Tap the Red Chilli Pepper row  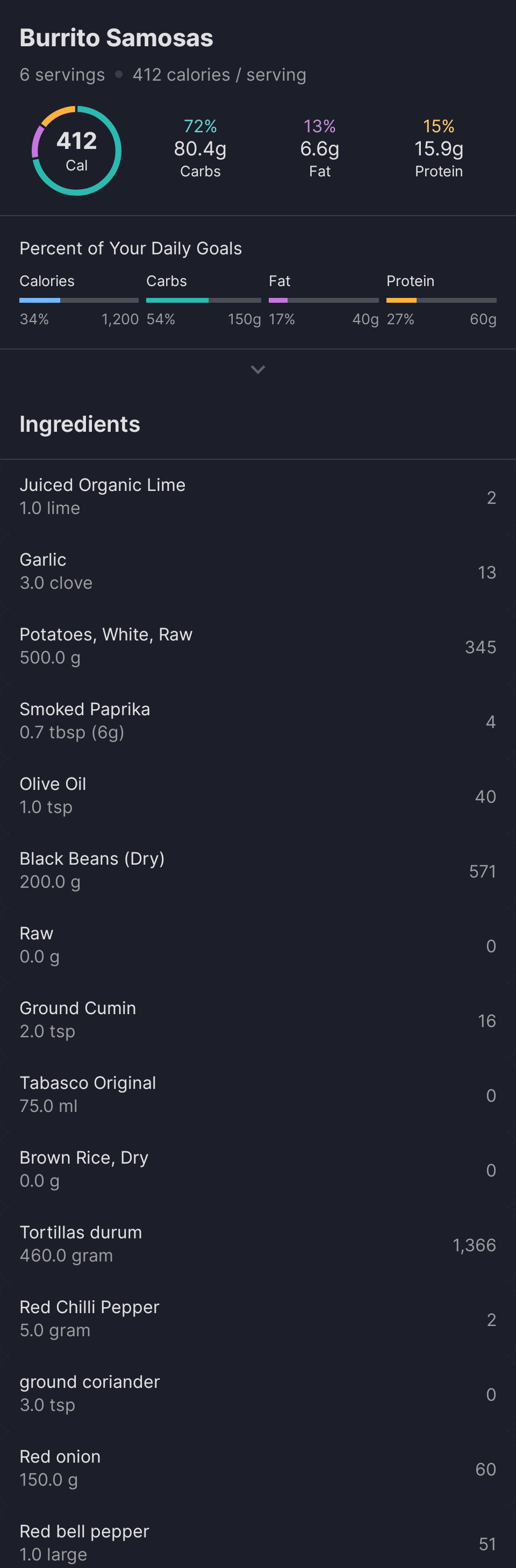[x=258, y=1319]
